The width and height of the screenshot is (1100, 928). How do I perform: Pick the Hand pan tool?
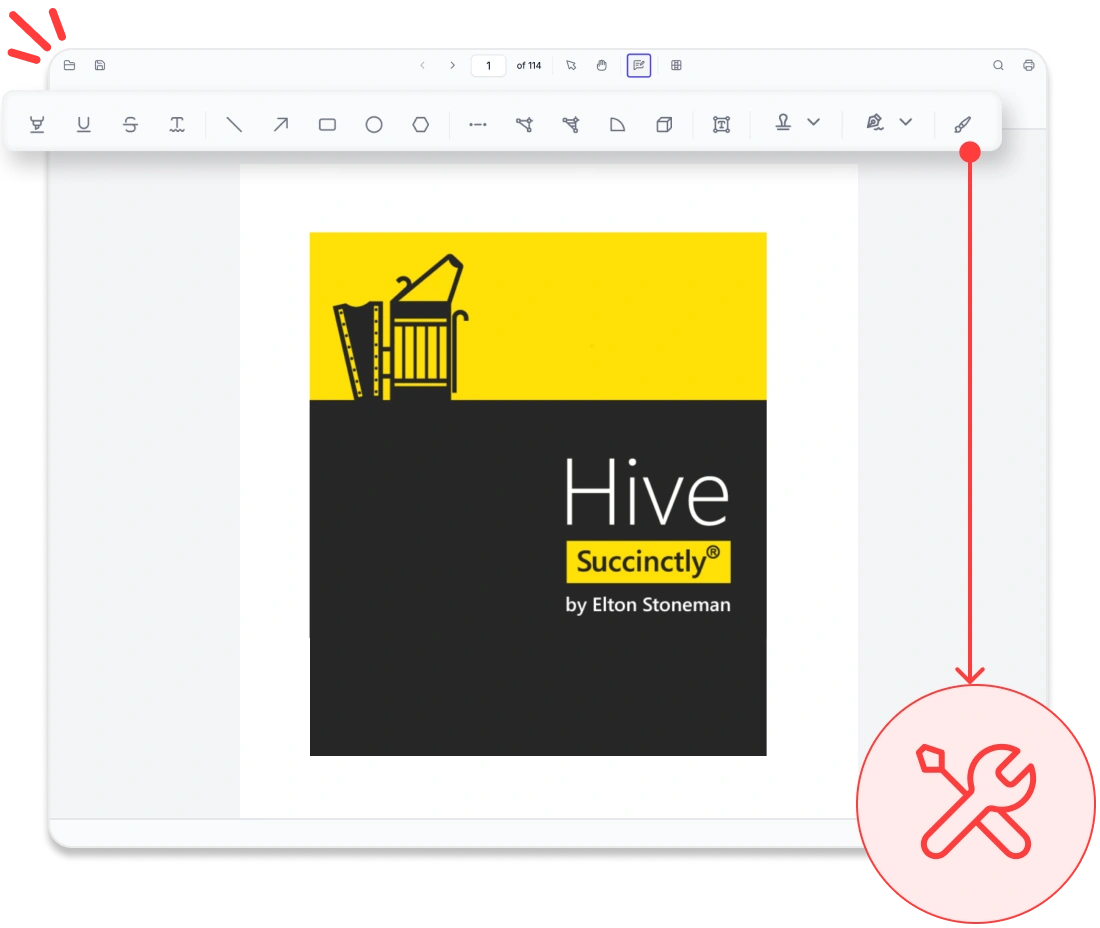[601, 65]
